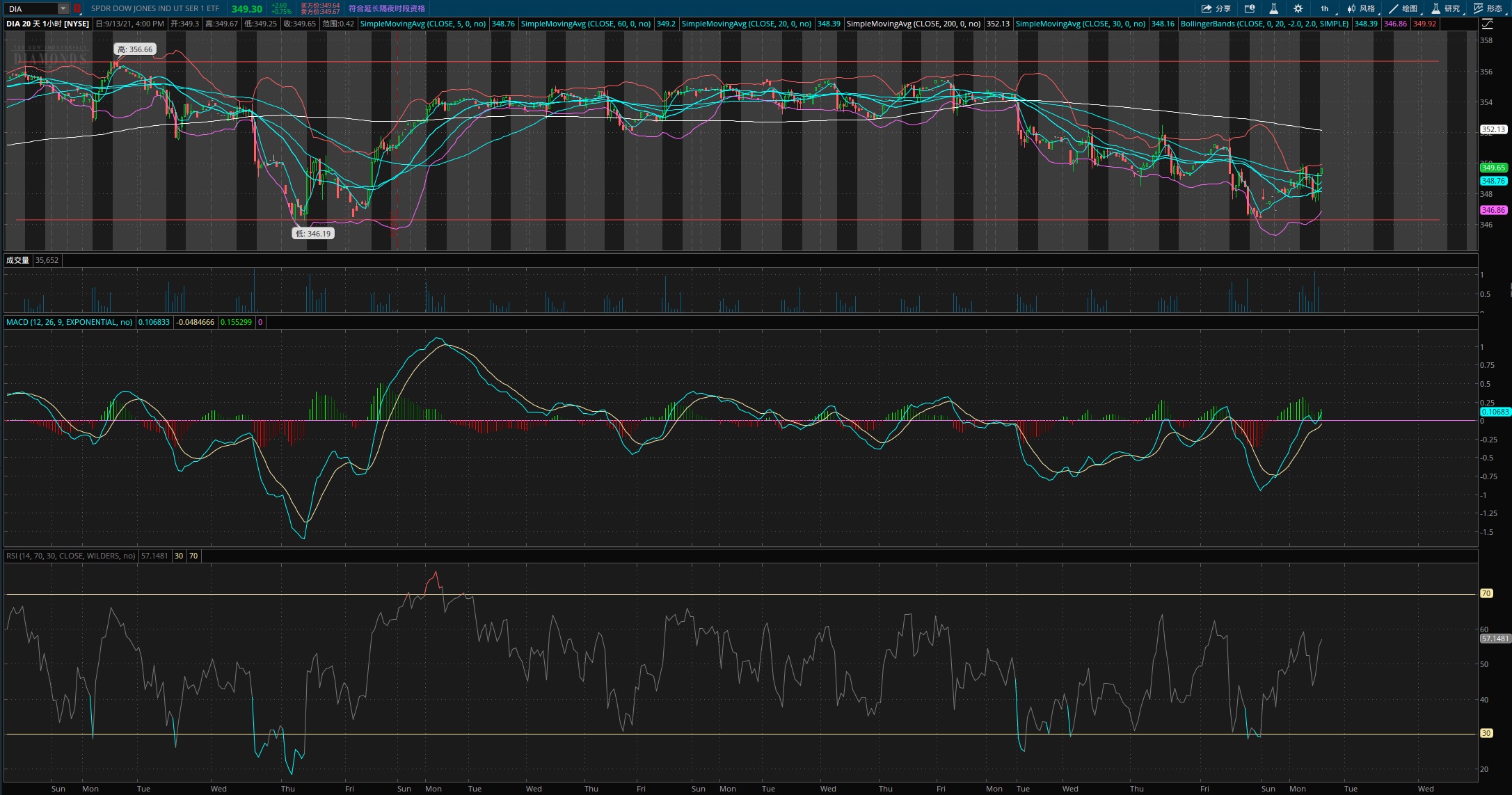The height and width of the screenshot is (795, 1512).
Task: Click the SimpleMovingAvg 200 study label
Action: click(913, 24)
